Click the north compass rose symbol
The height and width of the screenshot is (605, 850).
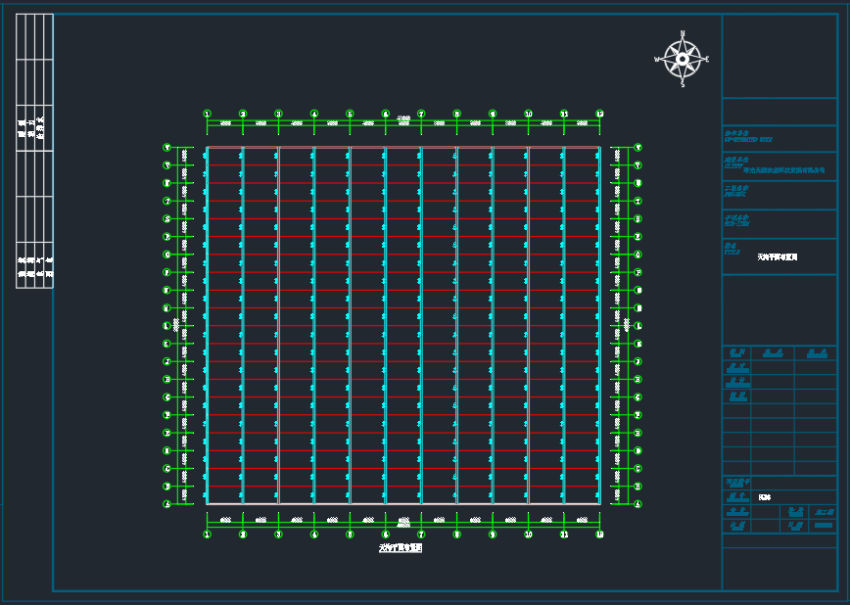[x=682, y=59]
